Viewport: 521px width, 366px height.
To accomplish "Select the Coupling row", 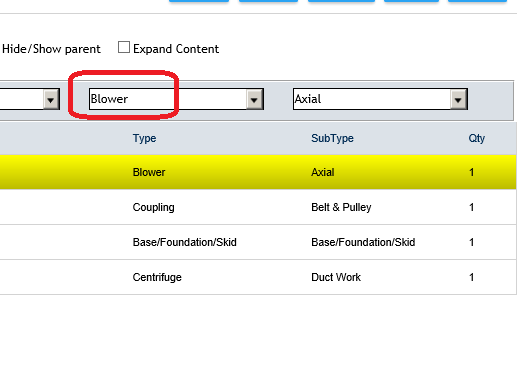I will click(x=258, y=207).
